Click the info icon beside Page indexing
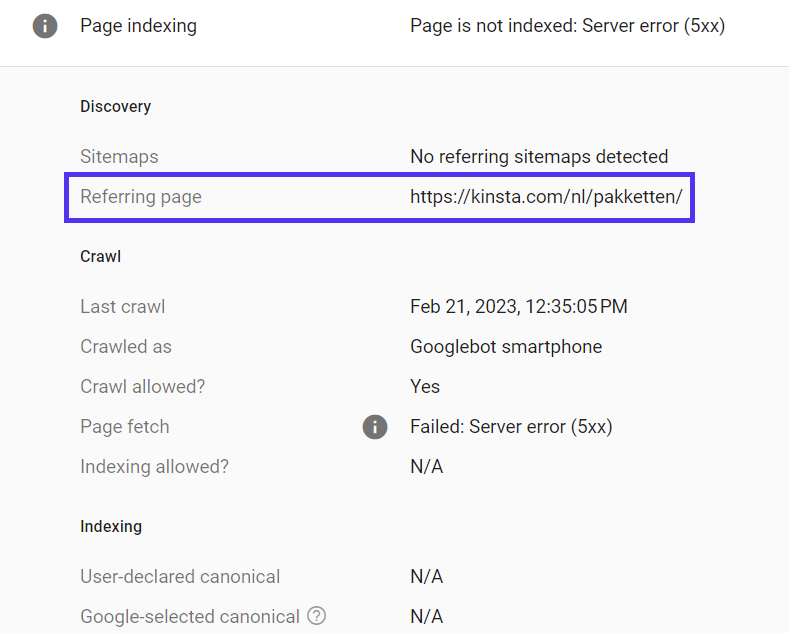This screenshot has width=789, height=633. click(45, 26)
